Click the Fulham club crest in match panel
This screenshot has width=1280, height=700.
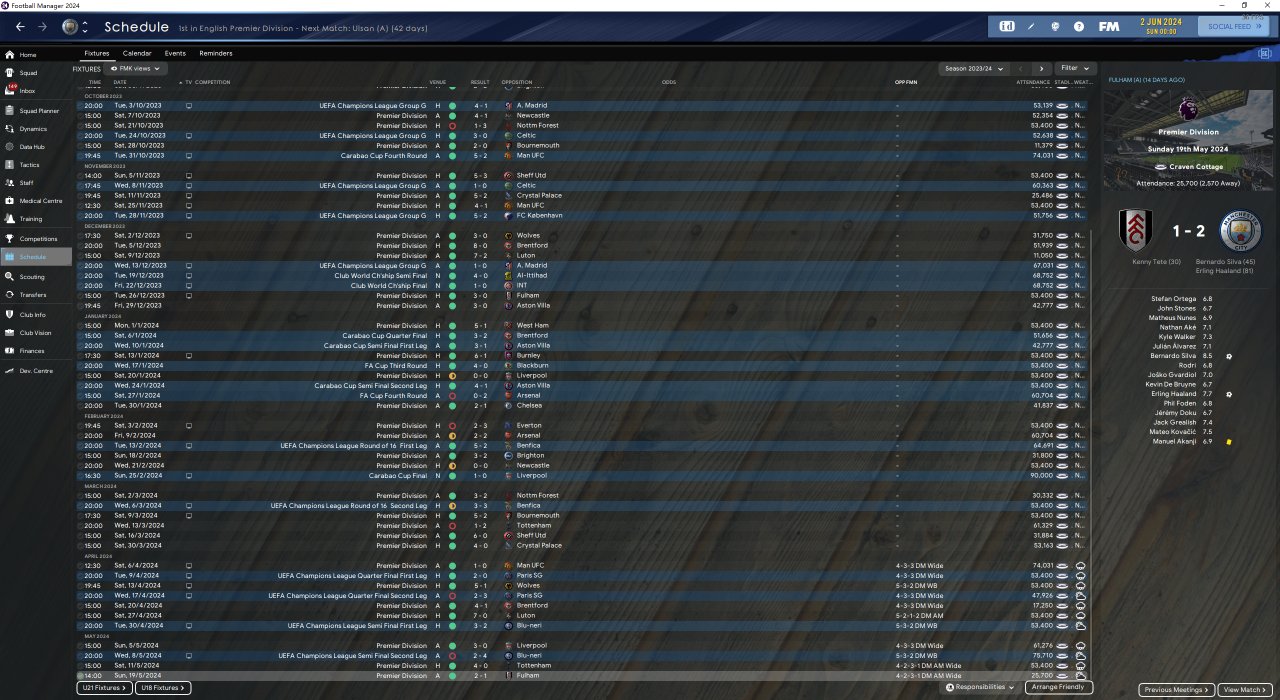[x=1135, y=230]
